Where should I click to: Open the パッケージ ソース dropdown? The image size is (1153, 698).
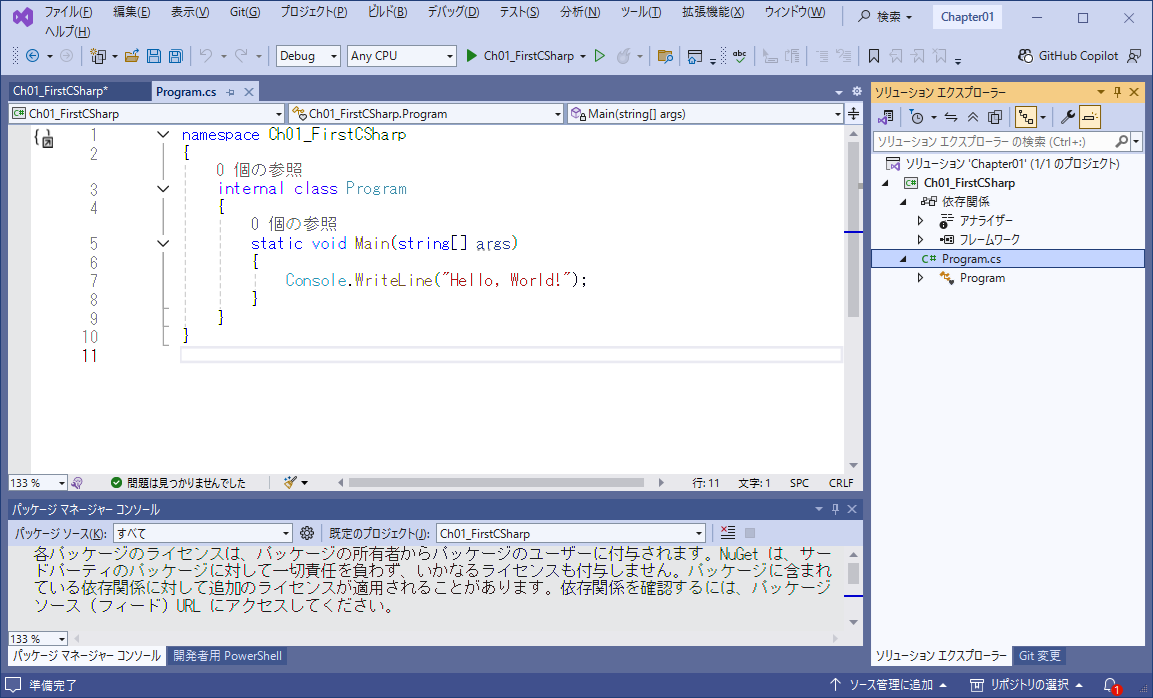204,533
